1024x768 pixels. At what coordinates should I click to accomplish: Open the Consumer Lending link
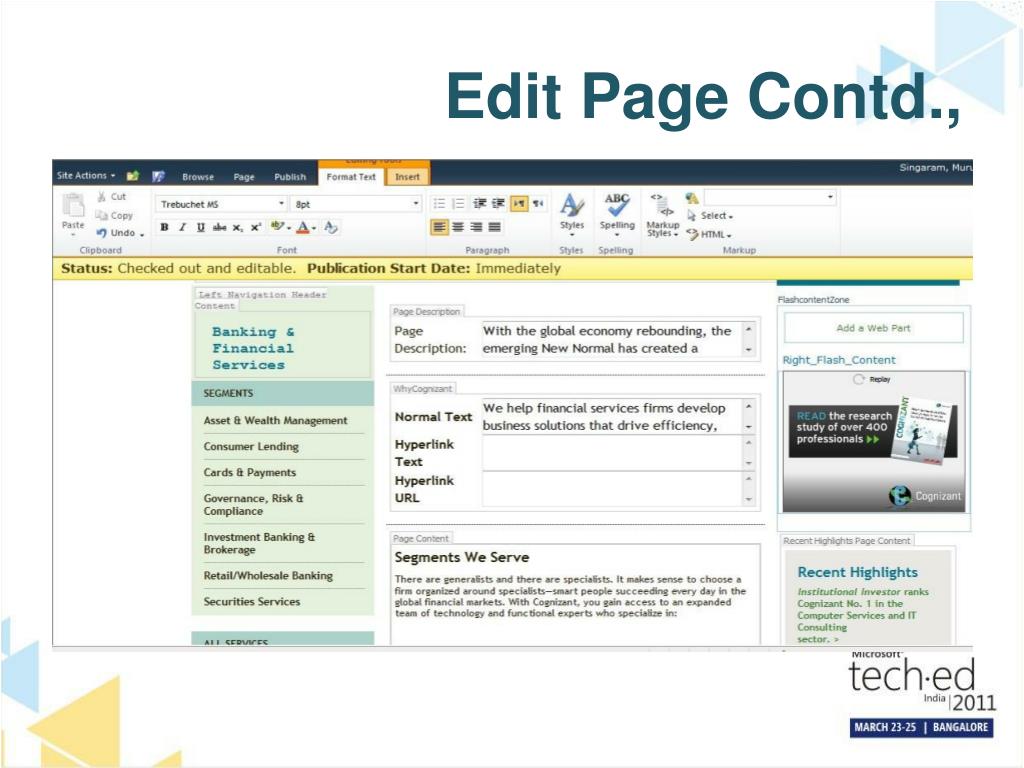click(251, 447)
